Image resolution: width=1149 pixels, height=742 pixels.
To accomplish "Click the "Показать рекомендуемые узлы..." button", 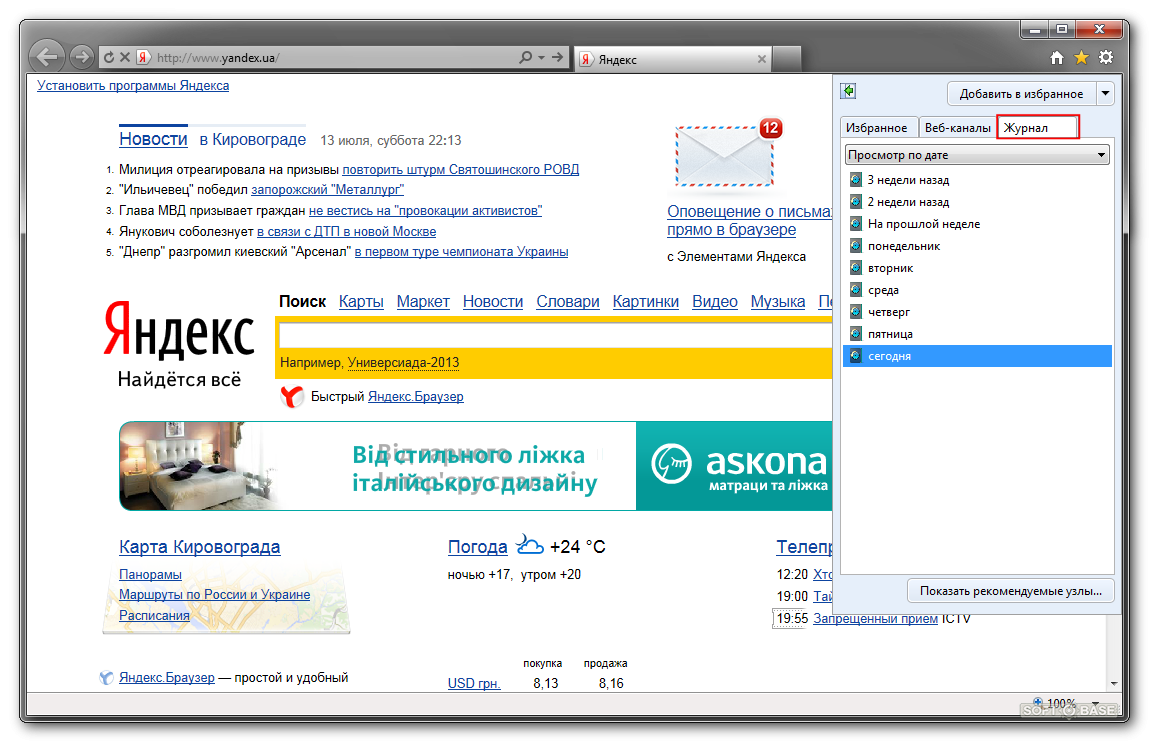I will (1010, 590).
